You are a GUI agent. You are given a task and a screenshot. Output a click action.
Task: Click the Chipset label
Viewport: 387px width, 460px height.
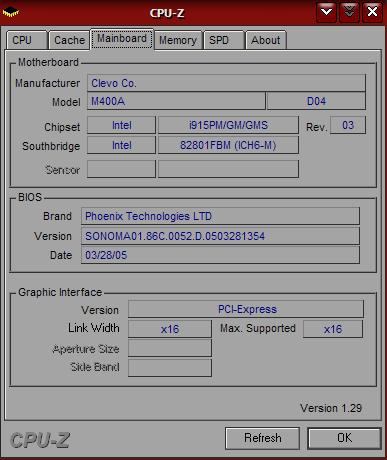pyautogui.click(x=62, y=127)
